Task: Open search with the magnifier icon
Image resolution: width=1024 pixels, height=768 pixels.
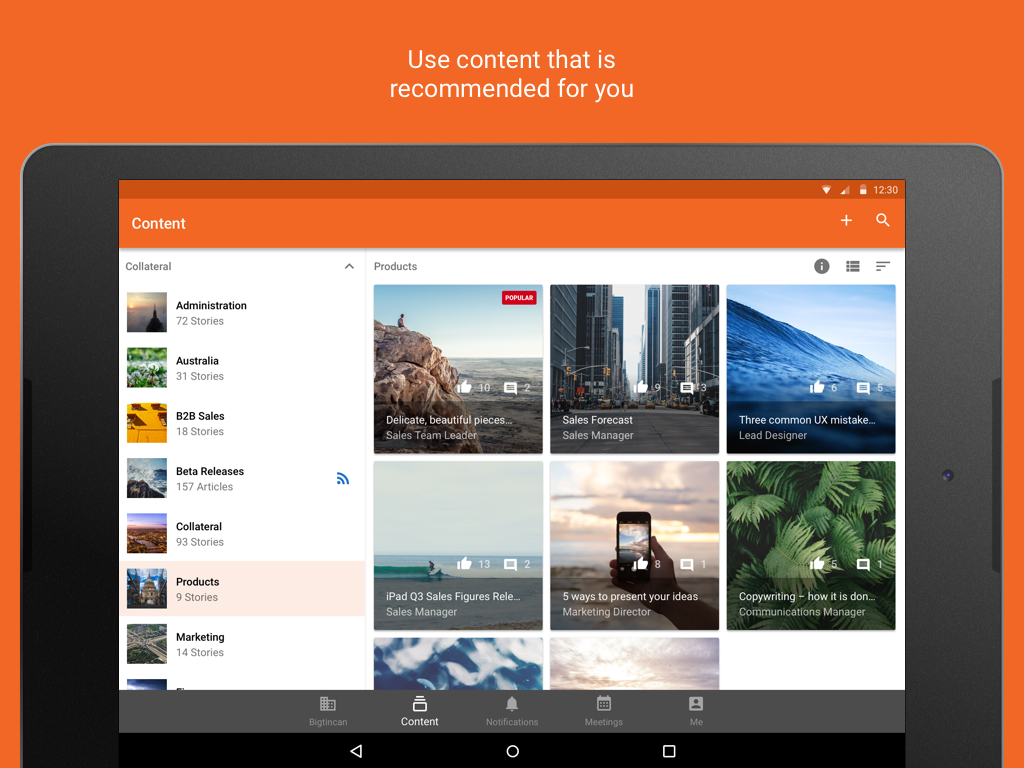Action: pos(883,220)
